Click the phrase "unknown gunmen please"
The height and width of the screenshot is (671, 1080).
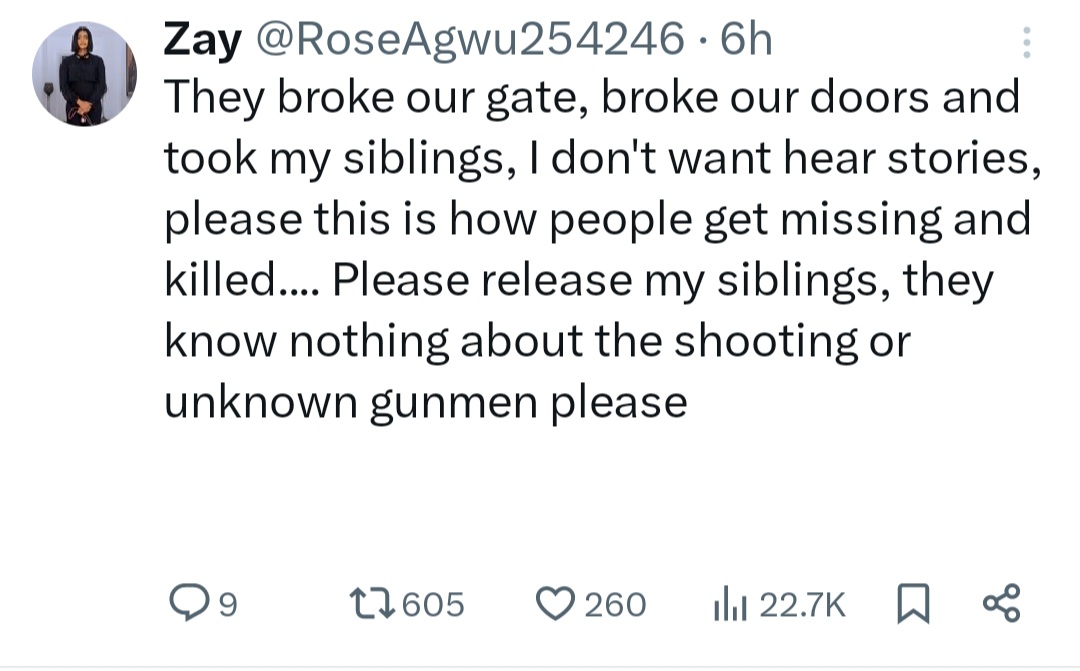coord(425,401)
